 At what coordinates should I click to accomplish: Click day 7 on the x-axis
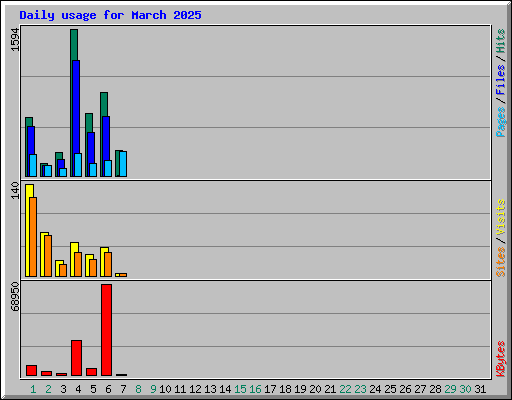[x=123, y=389]
